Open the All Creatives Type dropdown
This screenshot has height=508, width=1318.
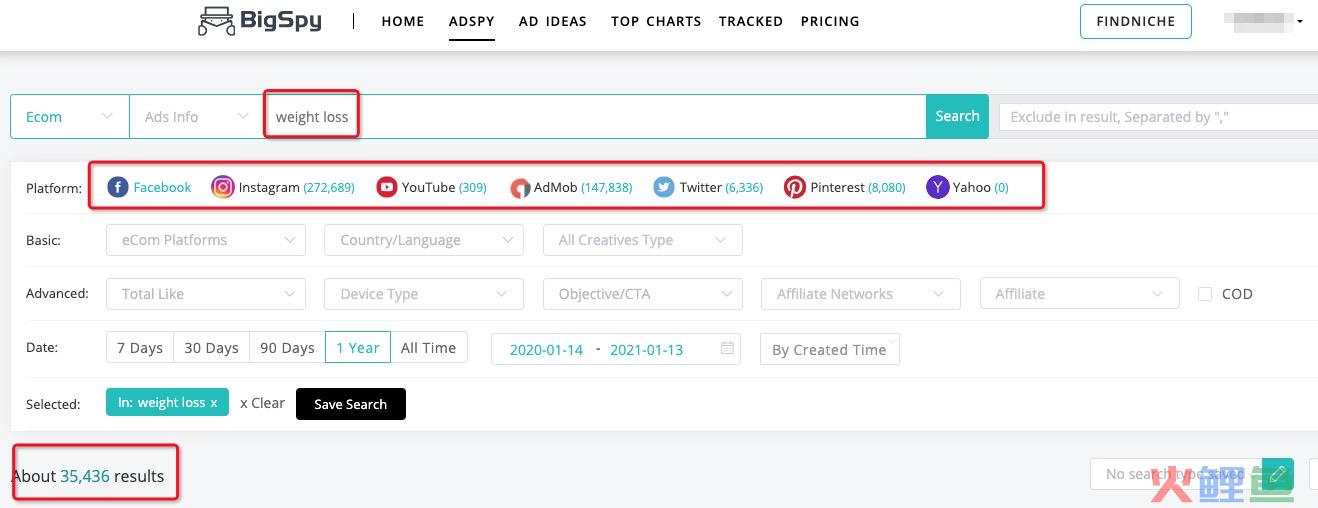pos(643,240)
